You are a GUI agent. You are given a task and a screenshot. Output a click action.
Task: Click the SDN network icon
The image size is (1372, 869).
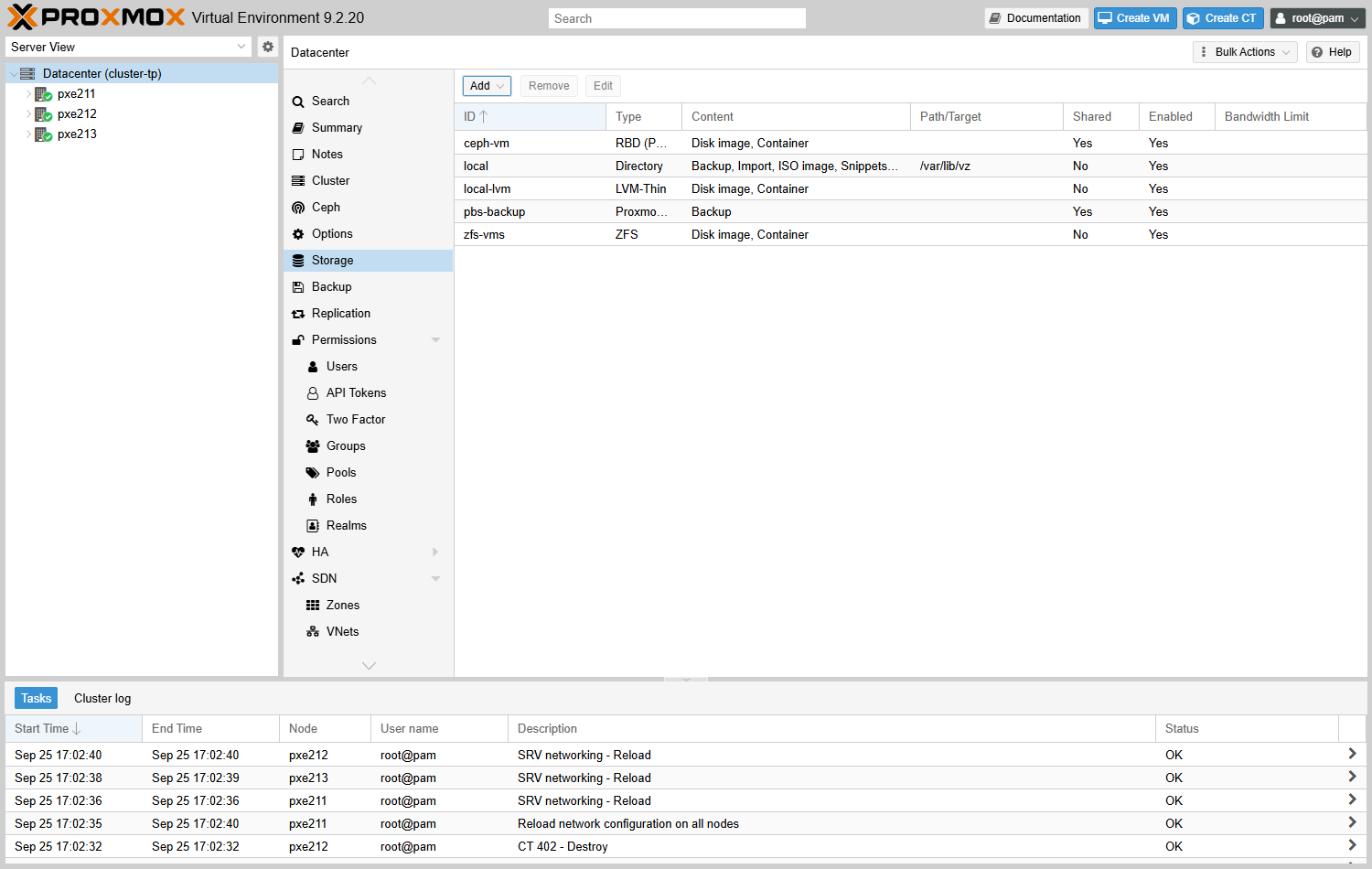[x=298, y=579]
